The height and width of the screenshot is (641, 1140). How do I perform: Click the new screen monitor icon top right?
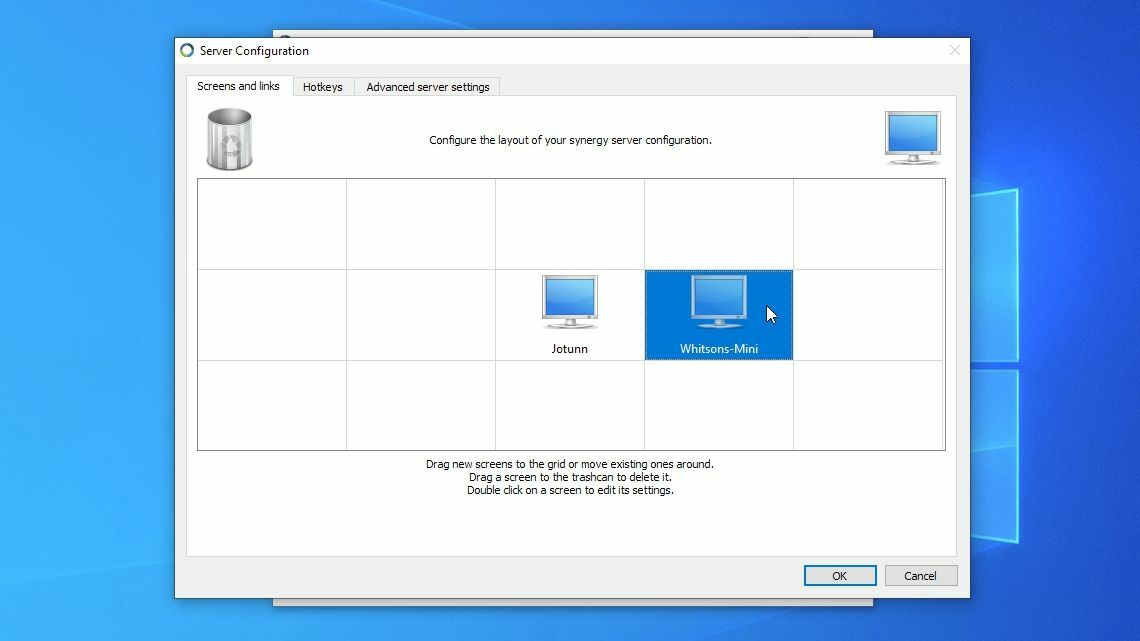click(912, 136)
